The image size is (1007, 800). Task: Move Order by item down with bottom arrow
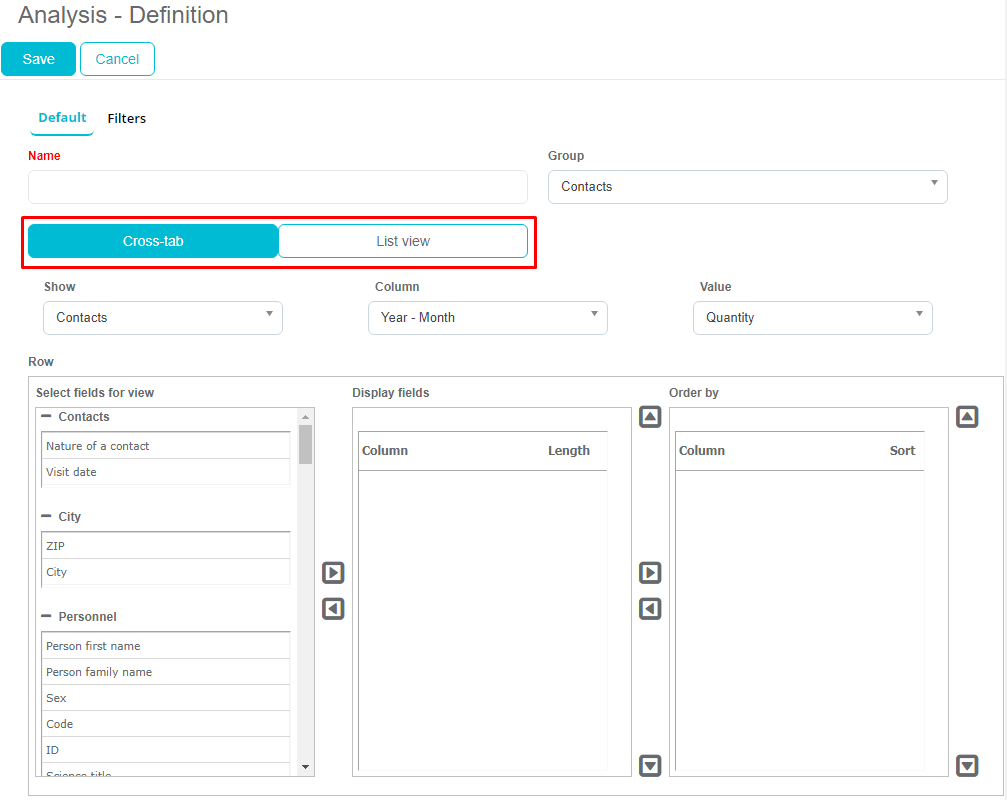coord(967,766)
